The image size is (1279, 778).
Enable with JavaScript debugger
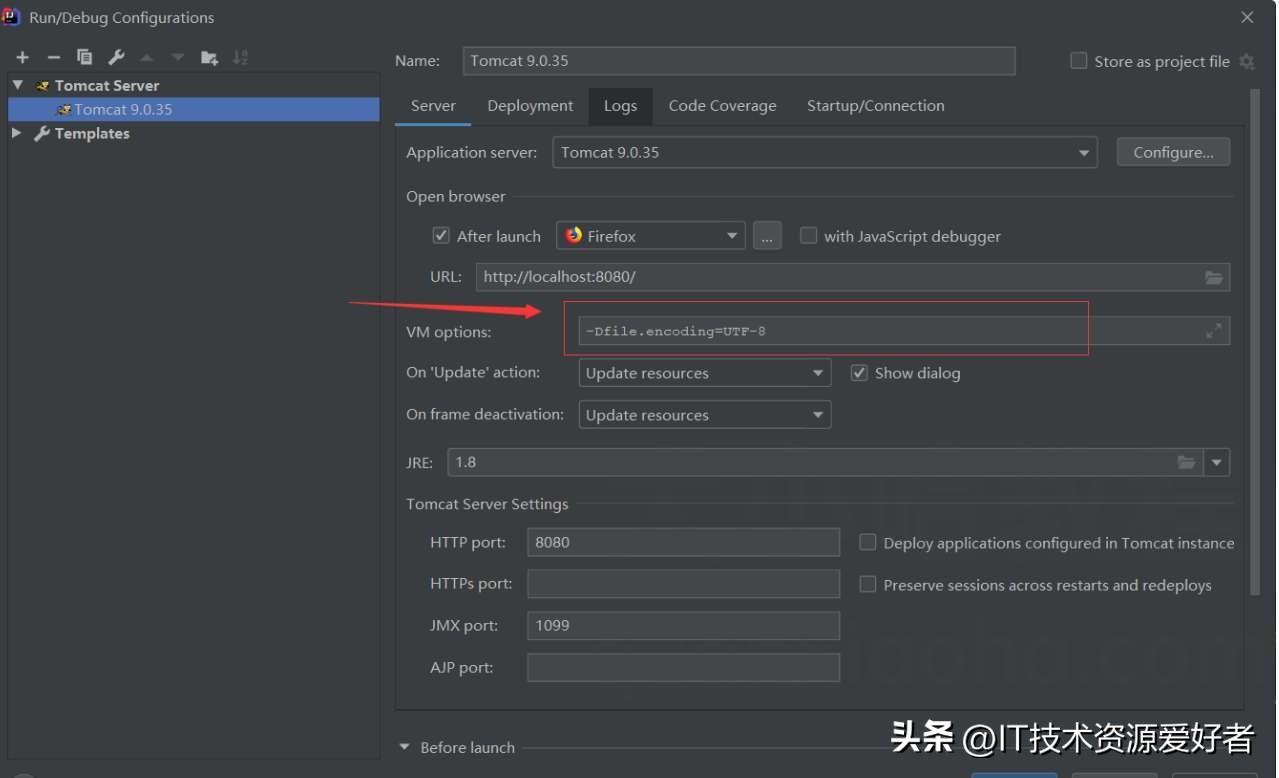(808, 235)
